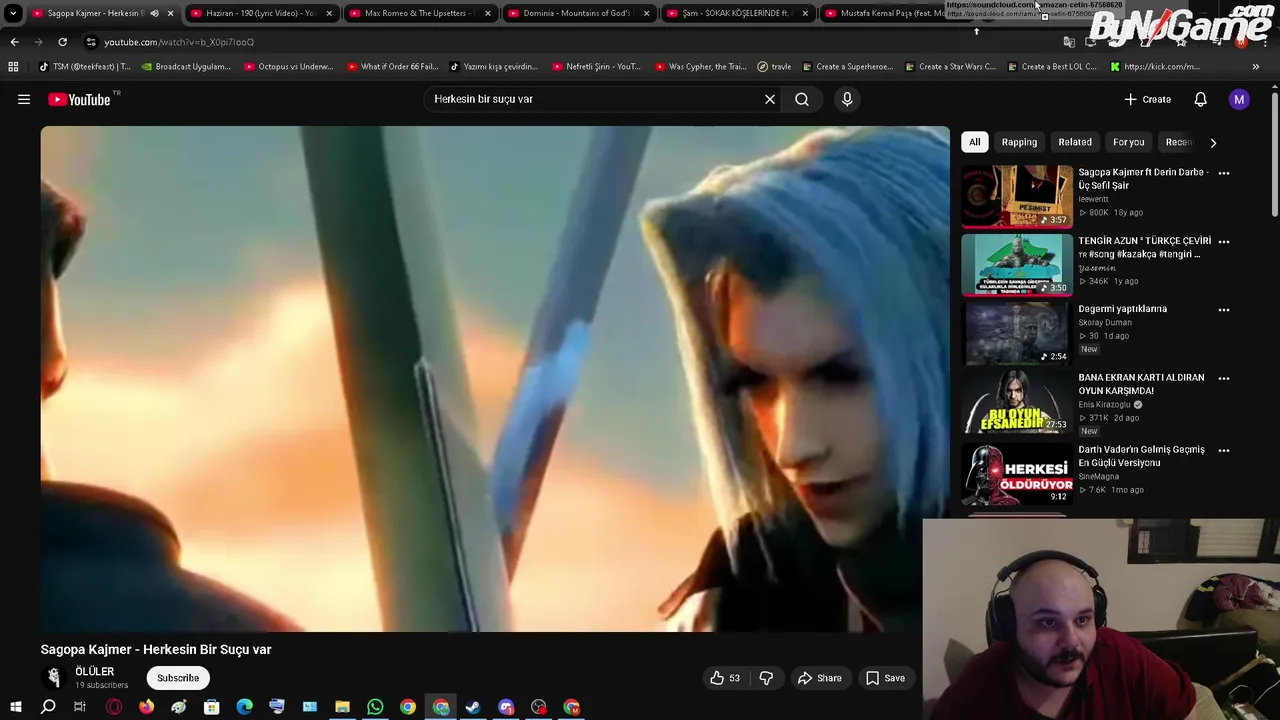Clear the search box with the X icon

(x=770, y=99)
